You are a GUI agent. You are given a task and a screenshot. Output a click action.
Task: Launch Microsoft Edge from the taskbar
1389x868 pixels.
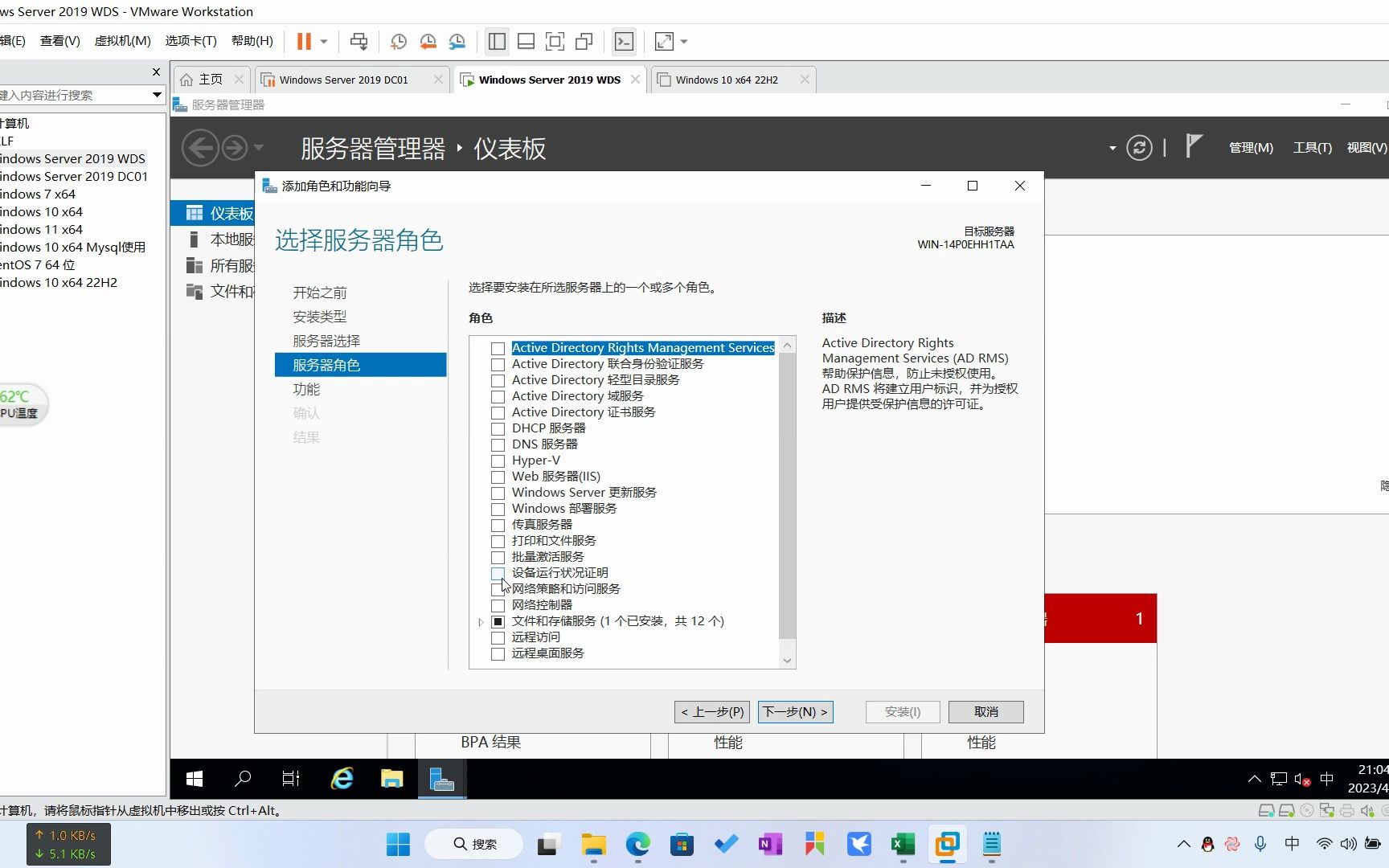pyautogui.click(x=637, y=845)
